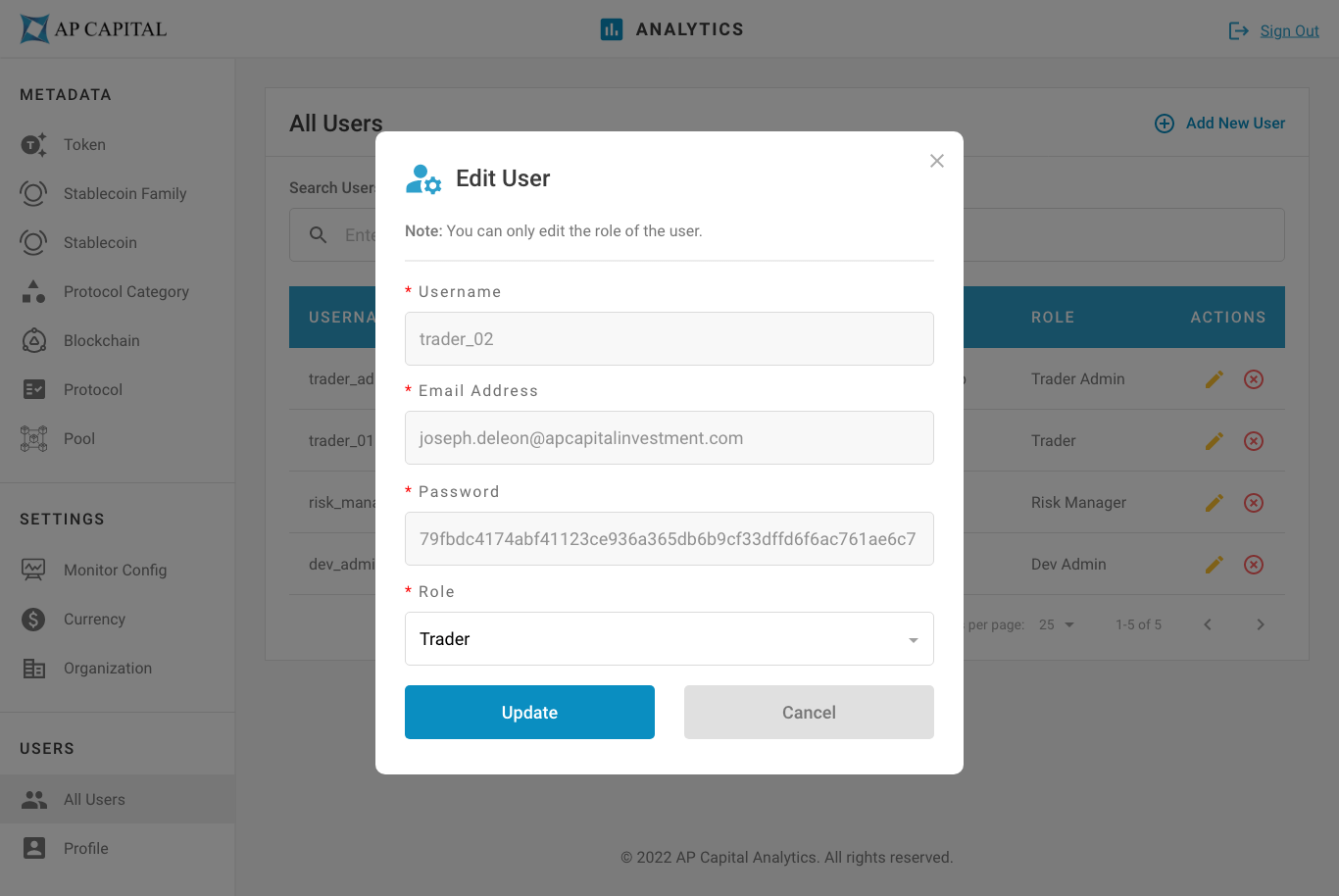Screen dimensions: 1339x896
Task: Click the Add New User plus icon
Action: coord(1165,124)
